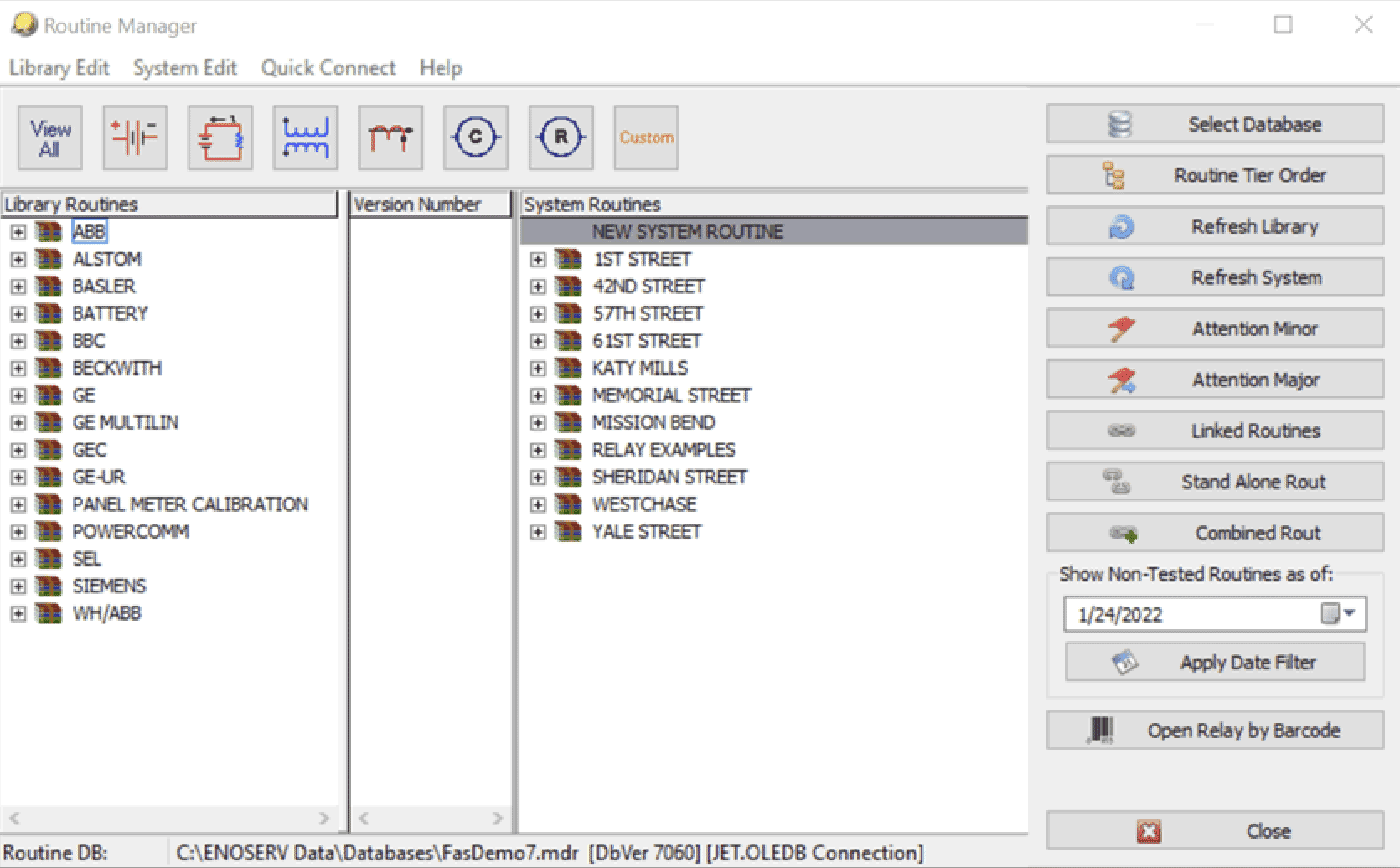This screenshot has height=868, width=1400.
Task: Select the GEC library item
Action: [x=90, y=450]
